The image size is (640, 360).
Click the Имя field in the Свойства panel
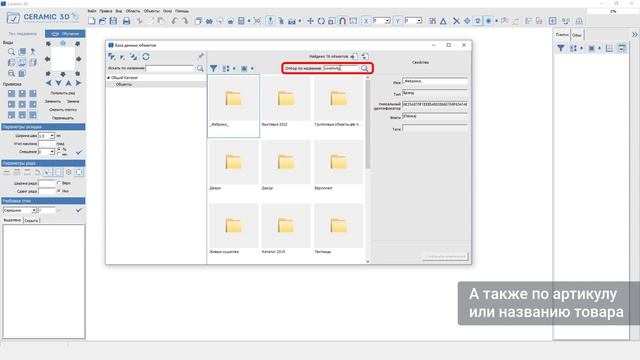(x=435, y=82)
